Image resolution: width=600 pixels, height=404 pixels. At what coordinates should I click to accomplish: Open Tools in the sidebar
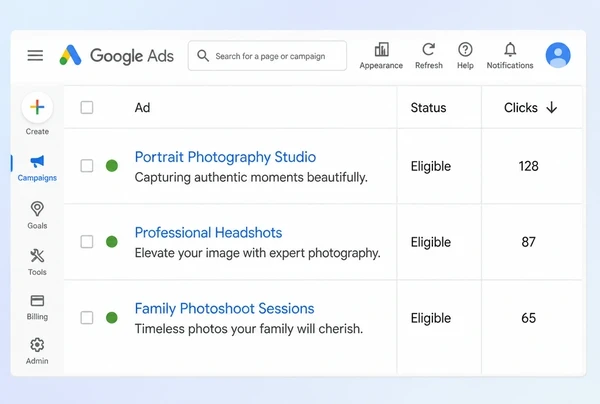(x=37, y=262)
